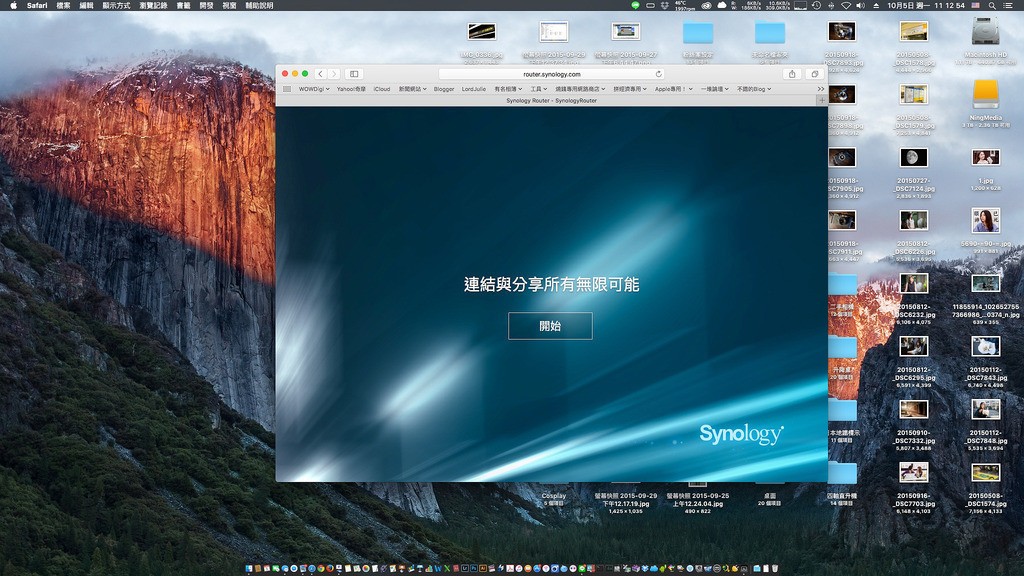Click the 開始 start button
This screenshot has width=1024, height=576.
point(550,326)
